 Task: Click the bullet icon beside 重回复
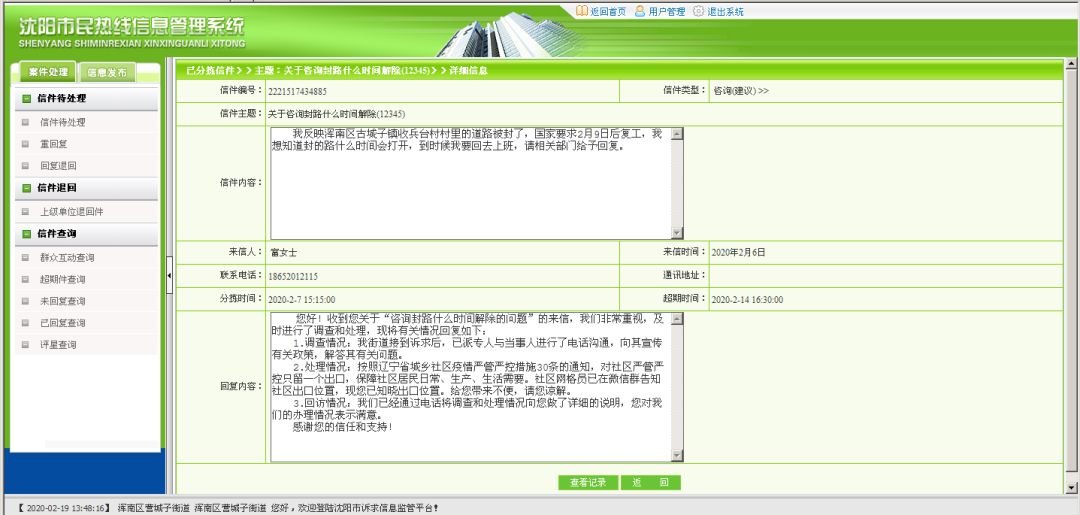pos(25,145)
